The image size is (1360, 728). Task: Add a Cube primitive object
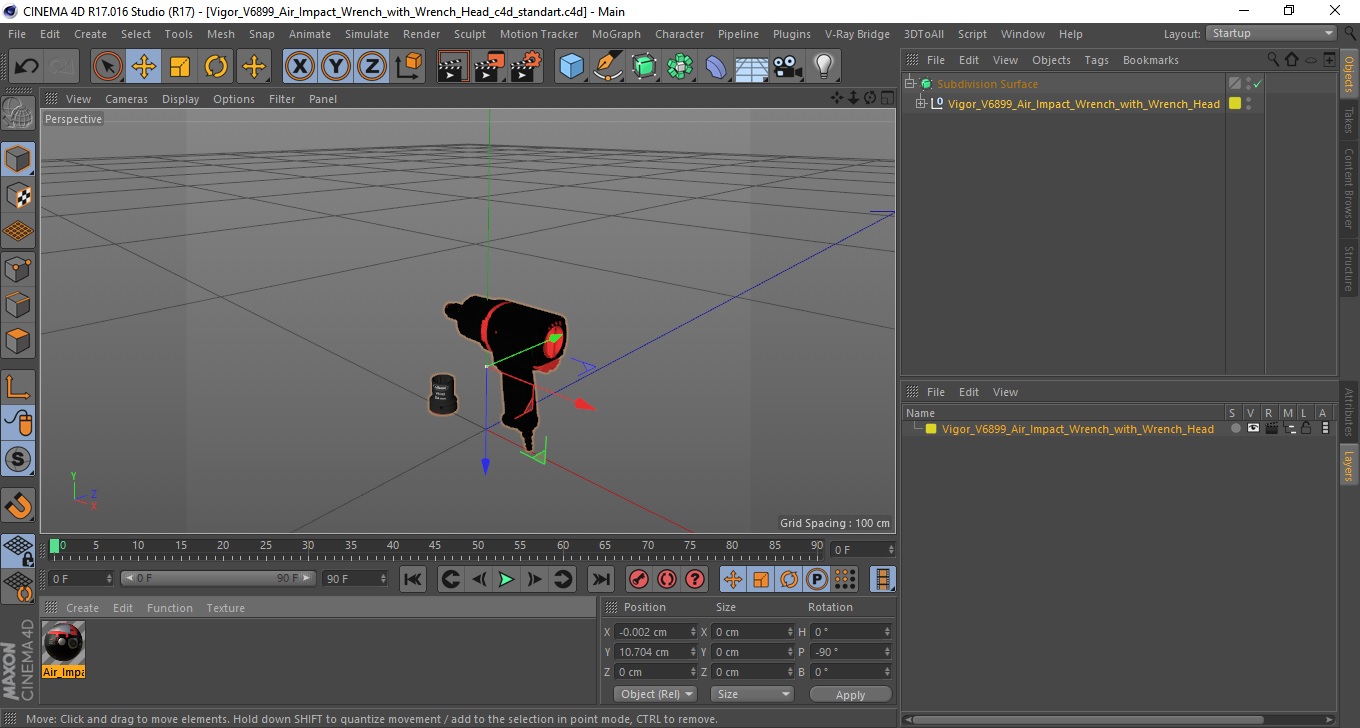tap(571, 67)
